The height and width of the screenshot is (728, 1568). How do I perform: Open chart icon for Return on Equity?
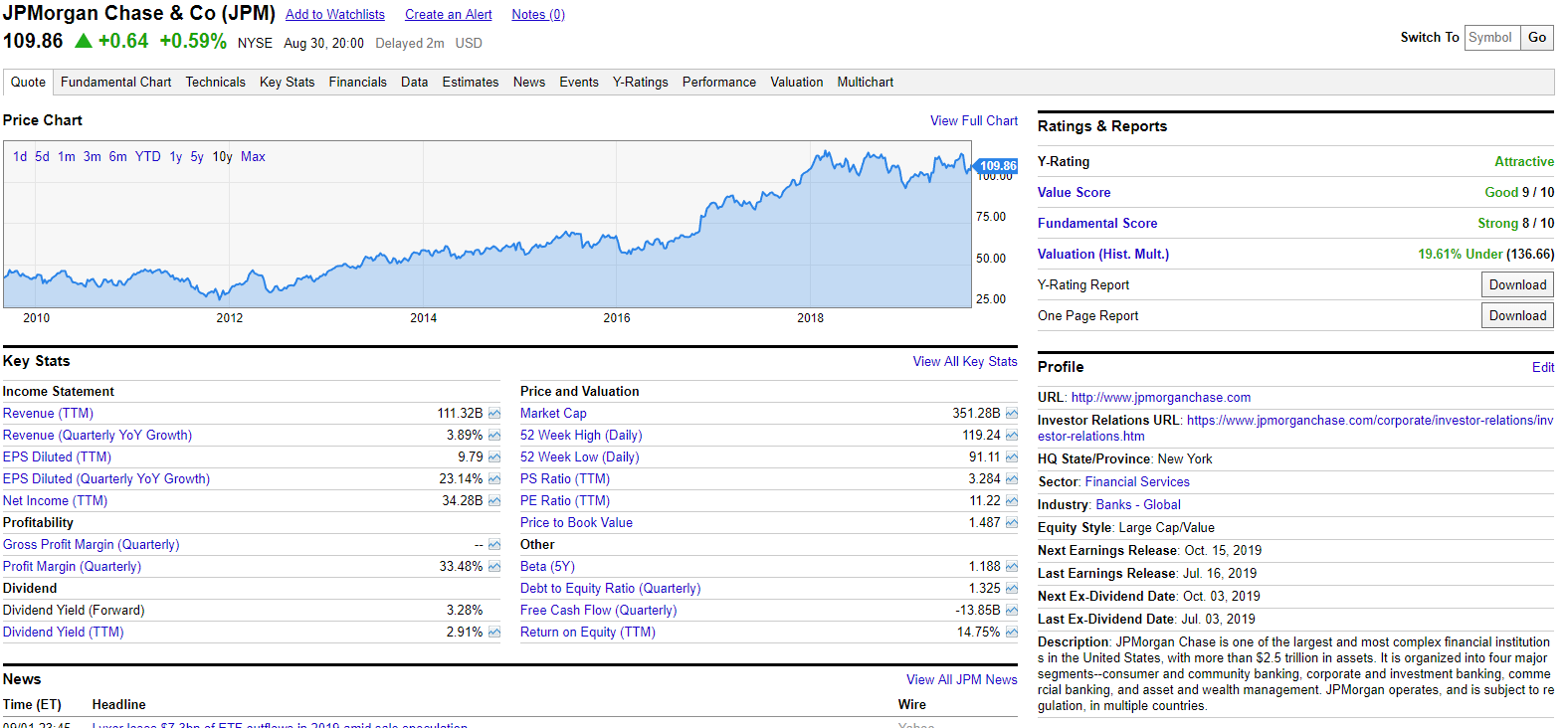(x=1012, y=633)
